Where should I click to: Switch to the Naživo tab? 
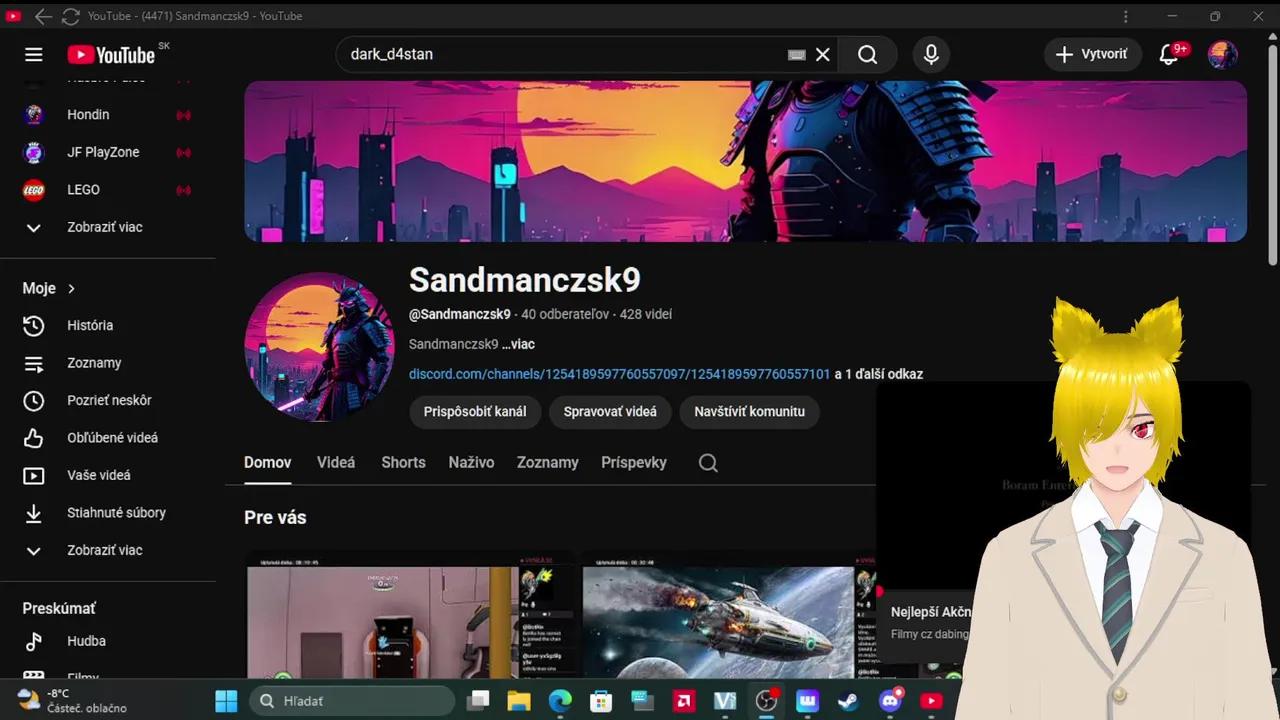(x=471, y=463)
